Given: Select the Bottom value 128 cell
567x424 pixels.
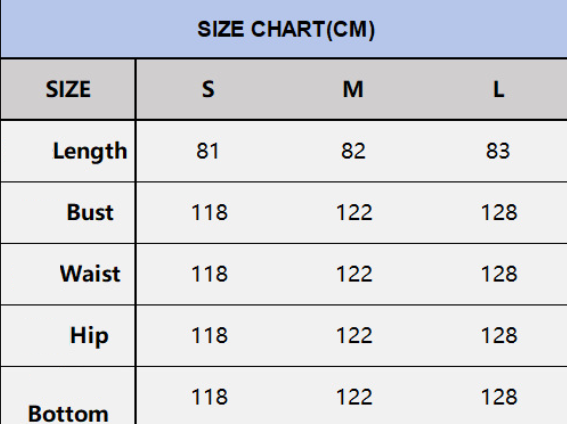Looking at the screenshot, I should click(x=499, y=397).
